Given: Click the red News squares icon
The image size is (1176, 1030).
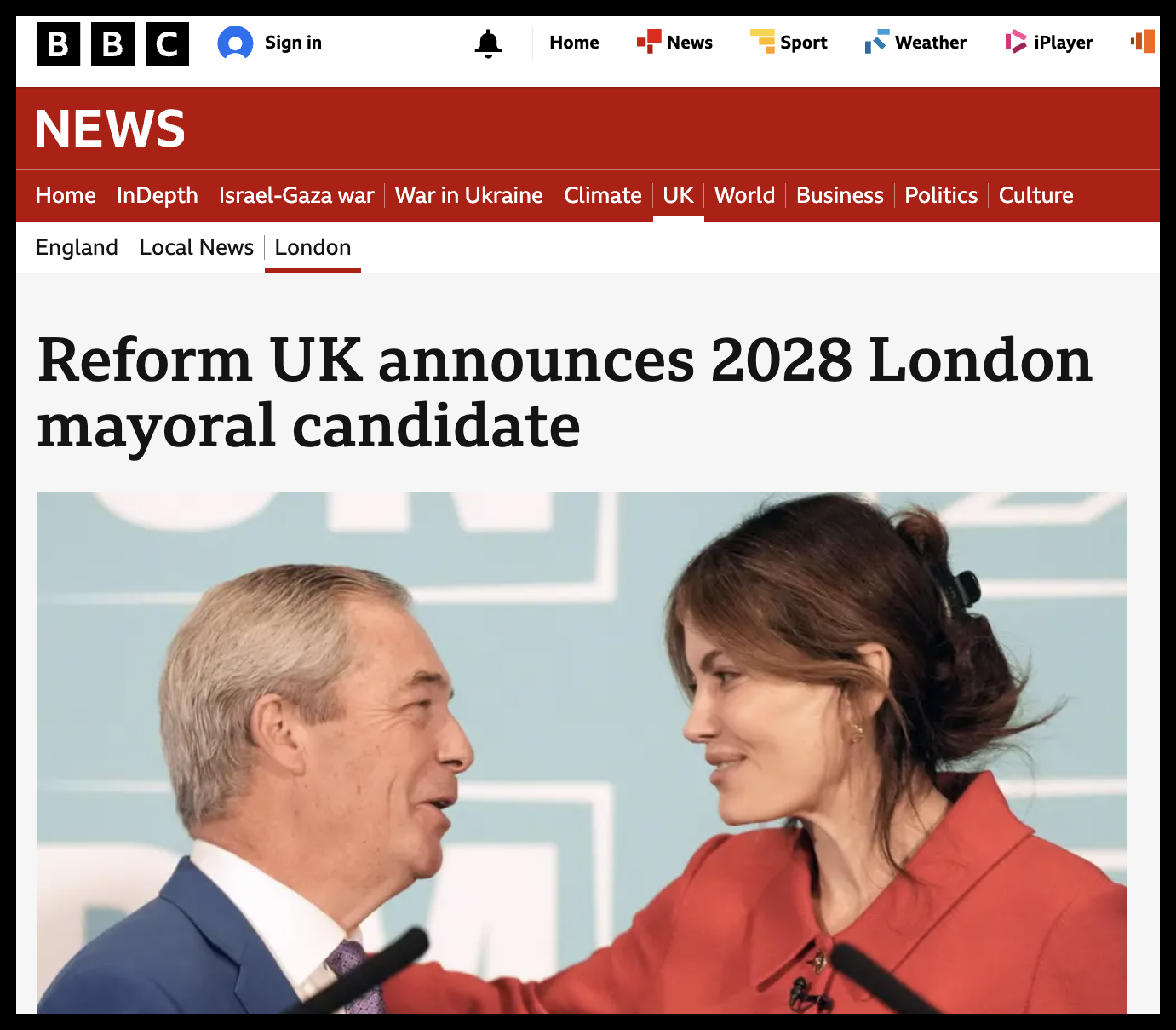Looking at the screenshot, I should (649, 42).
